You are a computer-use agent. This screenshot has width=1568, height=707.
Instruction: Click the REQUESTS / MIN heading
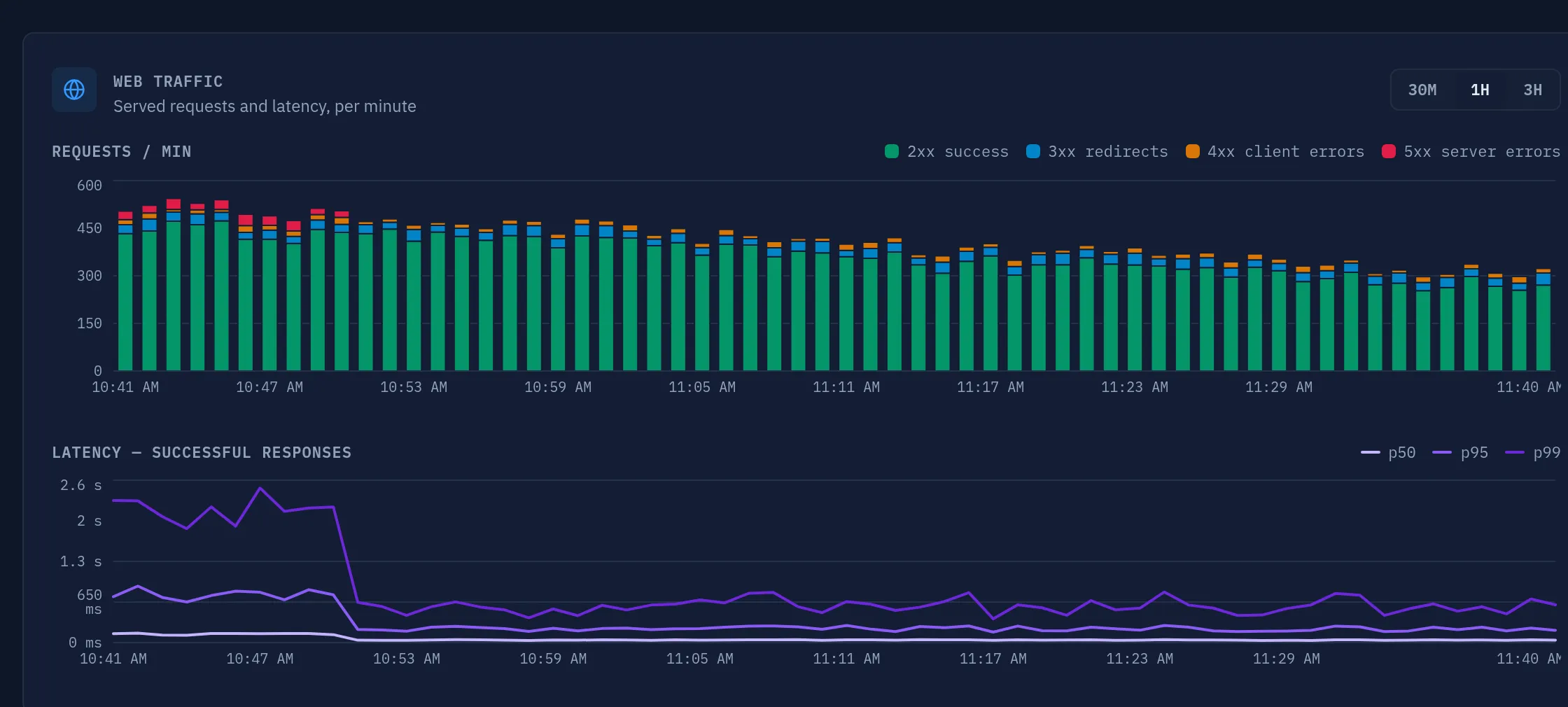coord(122,152)
